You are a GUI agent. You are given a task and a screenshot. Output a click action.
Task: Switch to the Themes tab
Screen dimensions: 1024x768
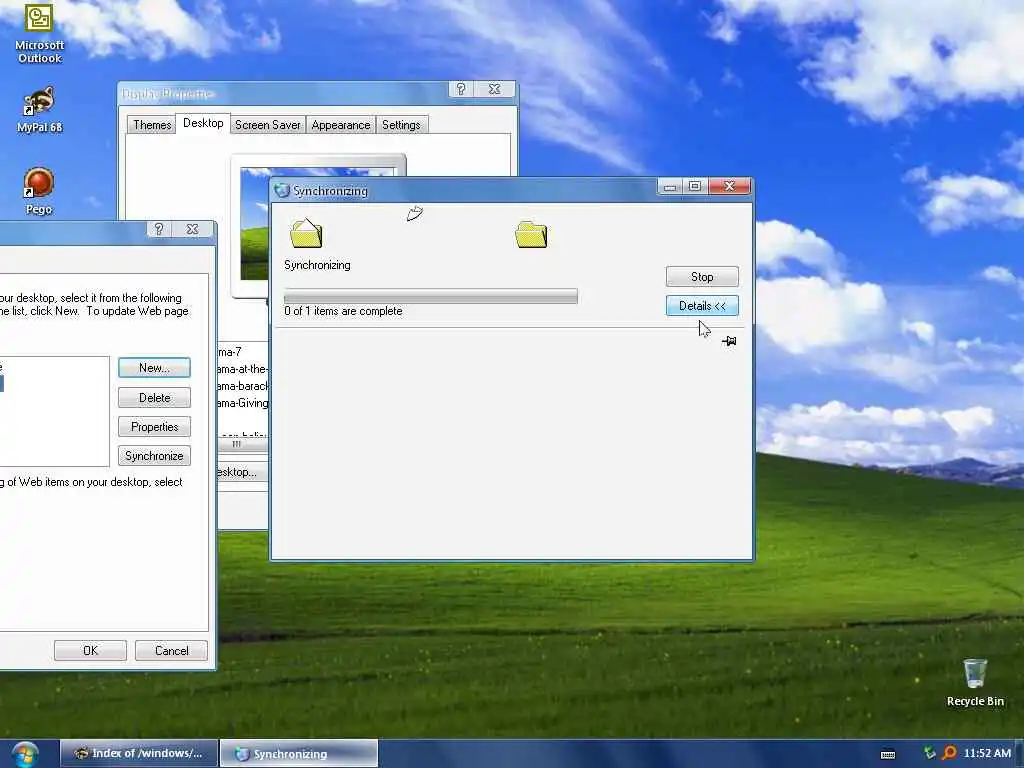[x=152, y=125]
